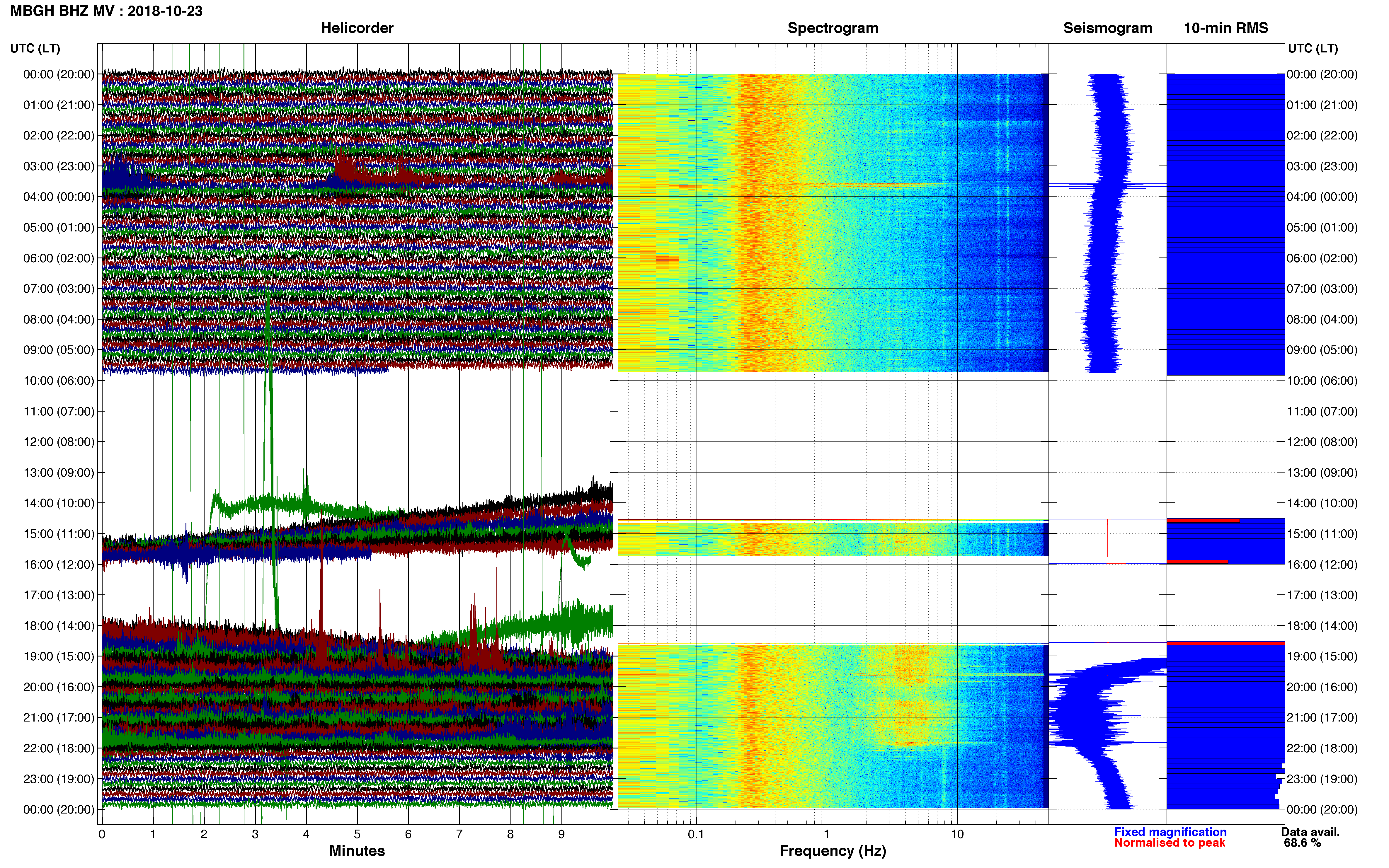Screen dimensions: 1389x868
Task: Click frequency tick label '10'
Action: [x=957, y=834]
